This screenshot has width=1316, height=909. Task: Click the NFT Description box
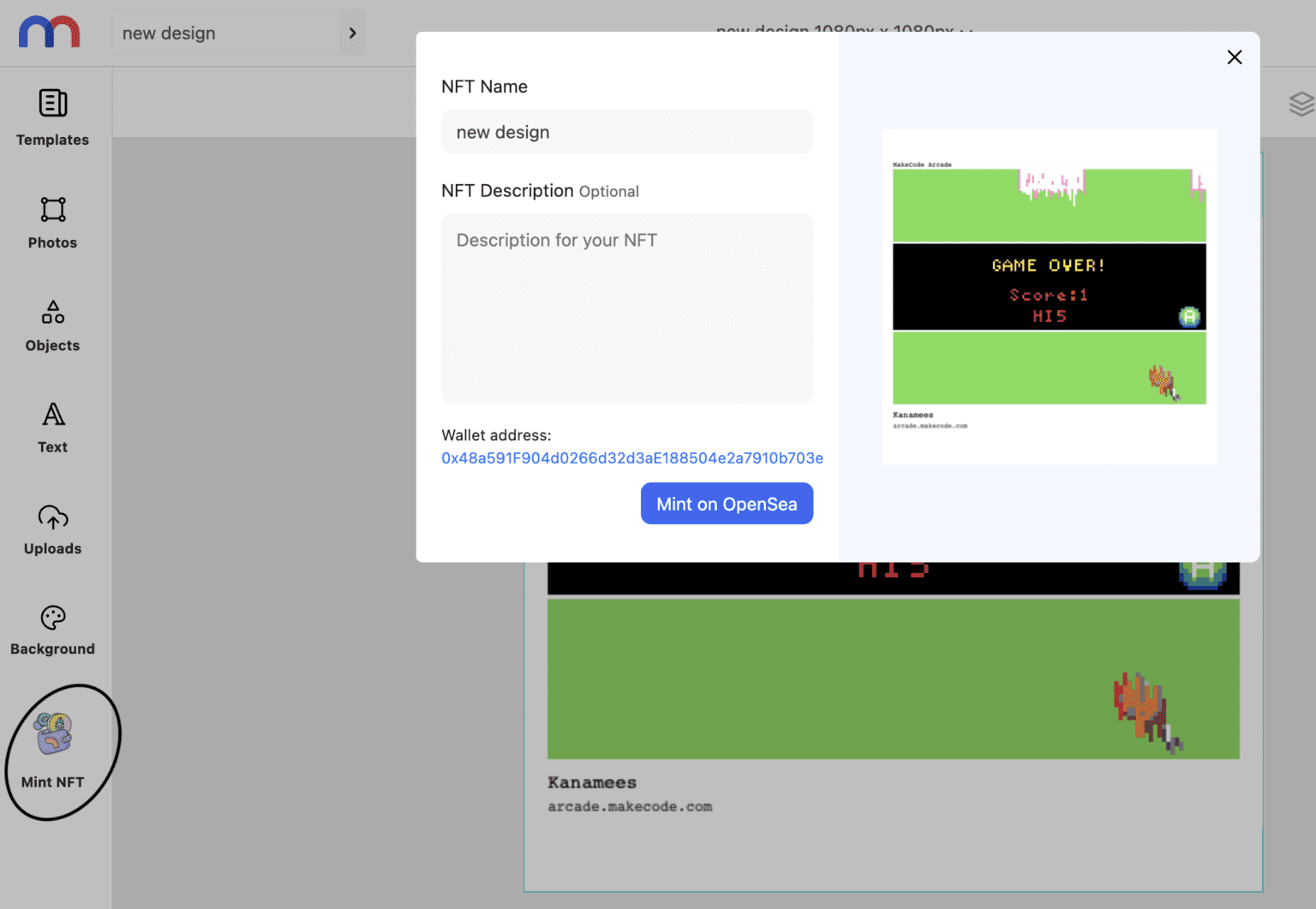click(626, 308)
